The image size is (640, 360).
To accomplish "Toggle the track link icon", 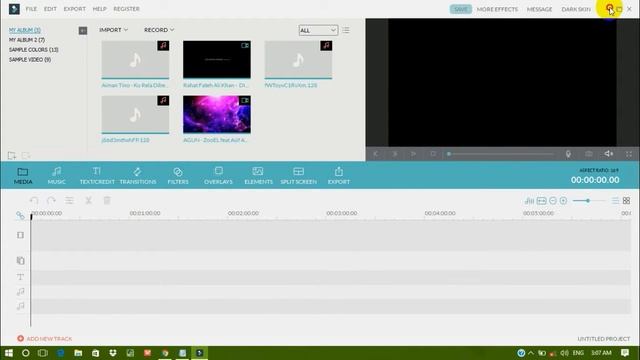I will [x=20, y=215].
